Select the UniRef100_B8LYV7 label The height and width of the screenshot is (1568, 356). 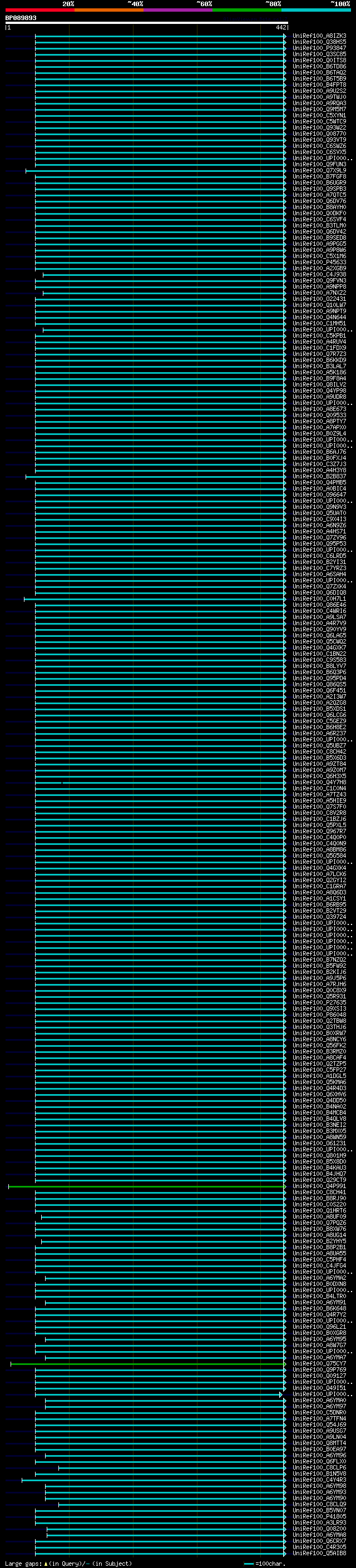(319, 666)
